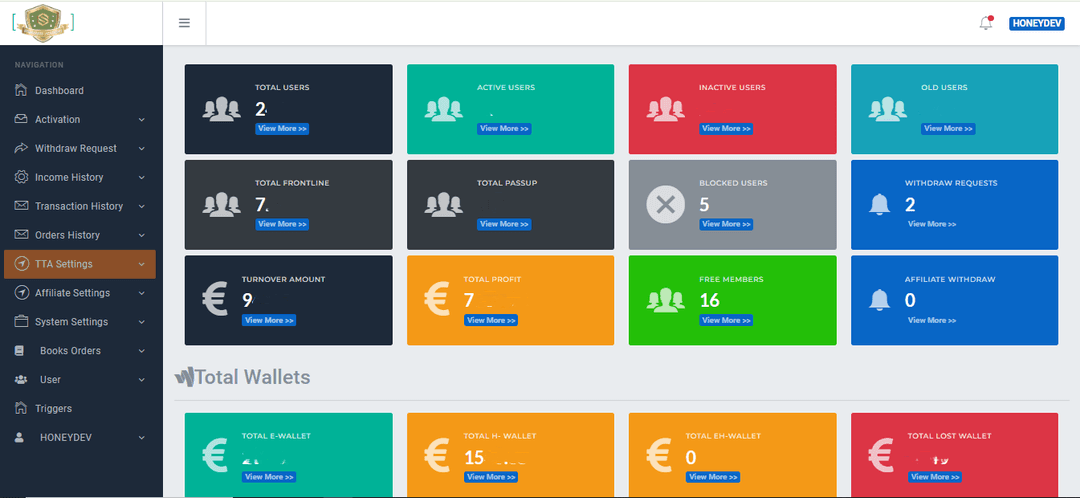Select TTA Settings in the sidebar
The width and height of the screenshot is (1080, 498).
click(64, 264)
